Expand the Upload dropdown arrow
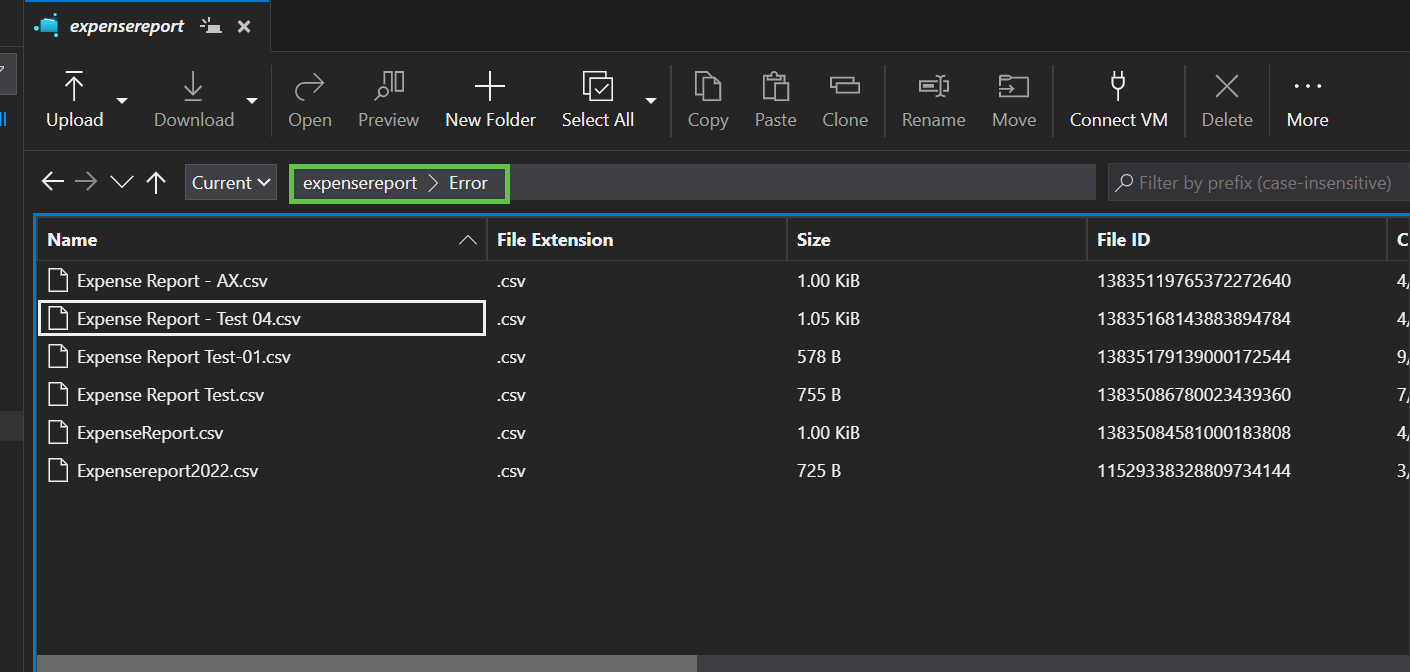This screenshot has width=1410, height=672. pos(122,100)
